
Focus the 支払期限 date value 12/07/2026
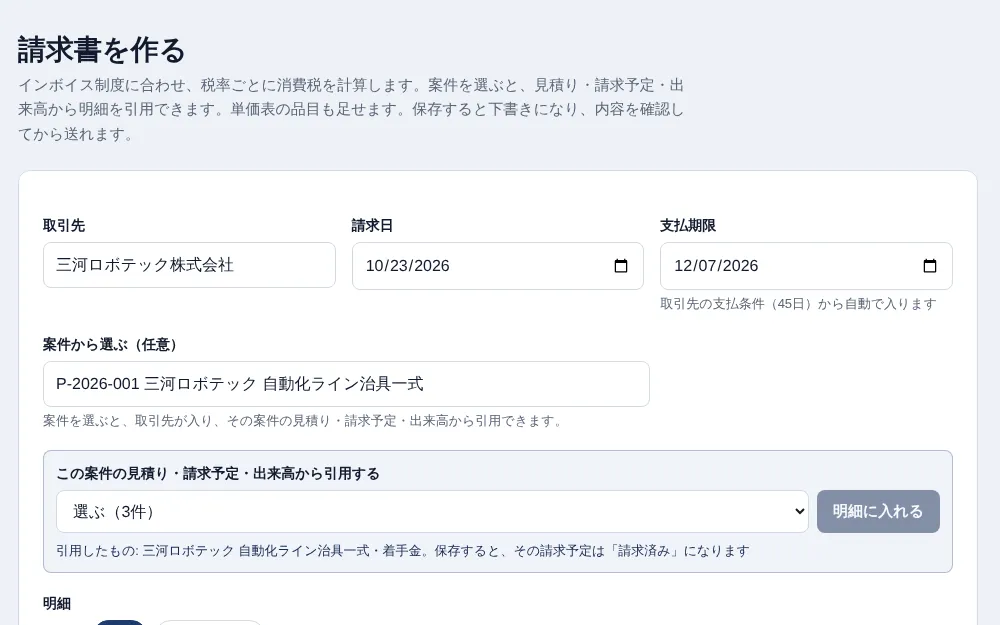click(716, 266)
